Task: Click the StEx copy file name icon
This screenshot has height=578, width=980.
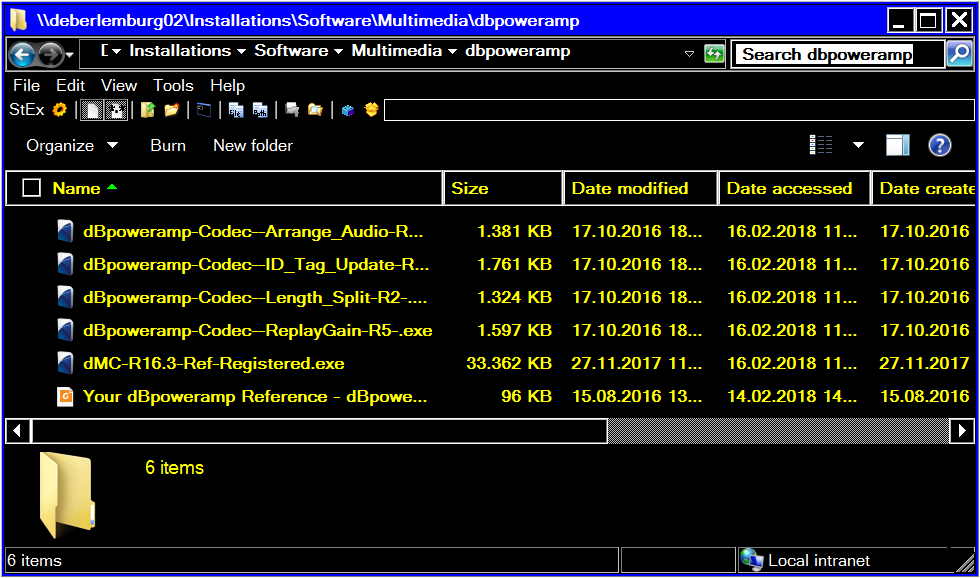Action: click(x=236, y=110)
